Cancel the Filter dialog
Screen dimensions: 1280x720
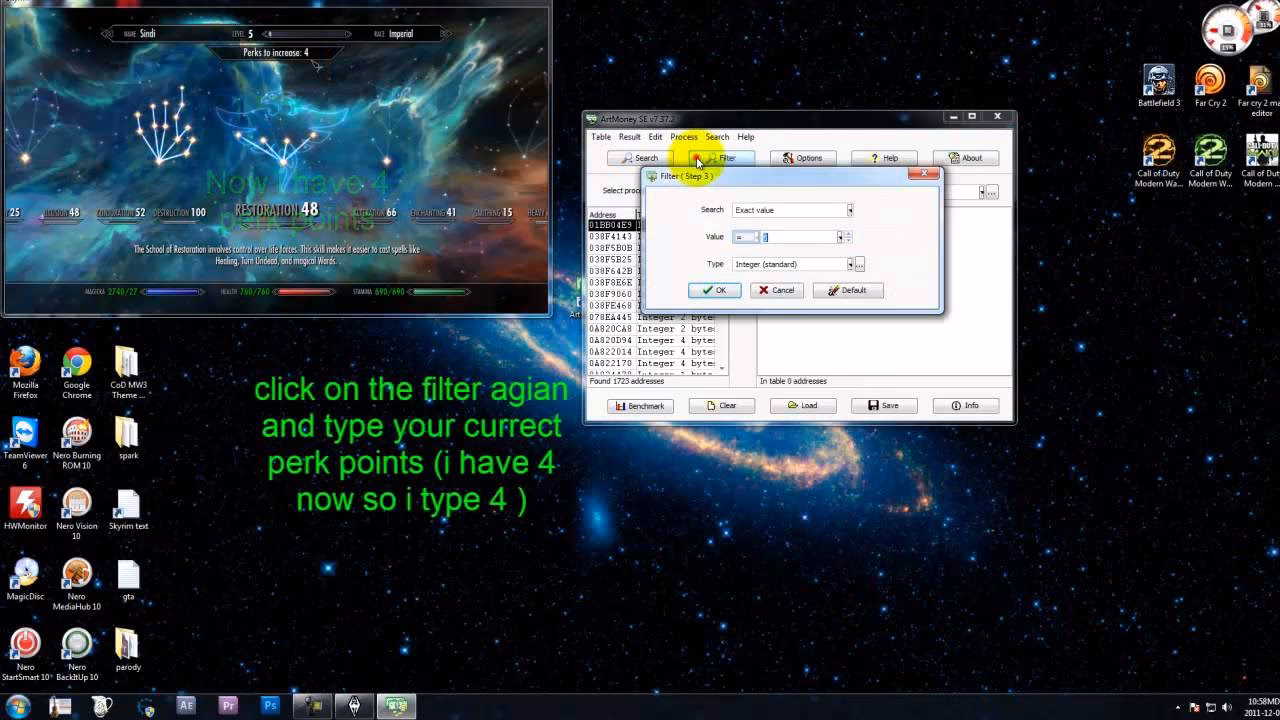pyautogui.click(x=776, y=290)
